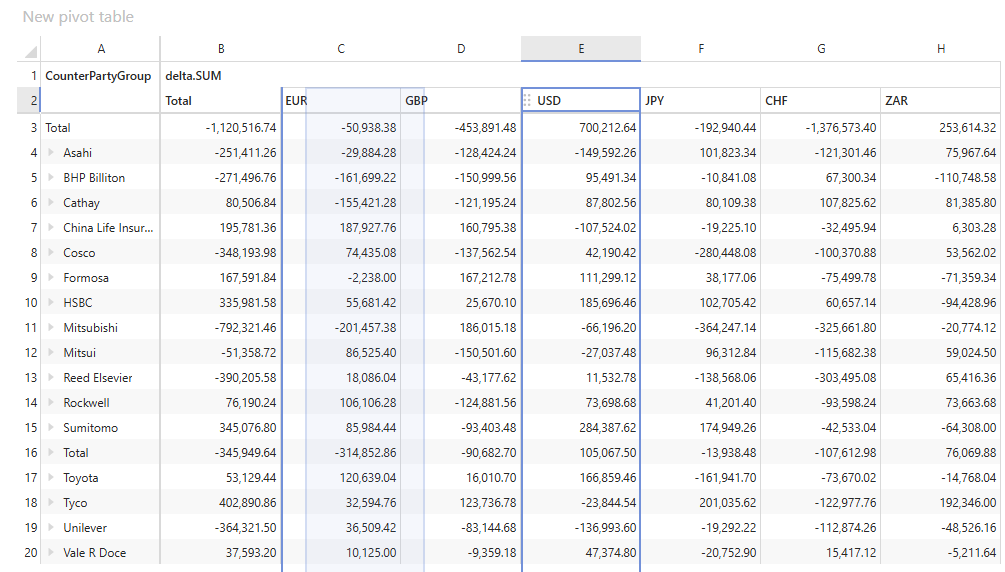Expand the BHP Billiton row
Screen dimensions: 1005x572
coord(51,178)
